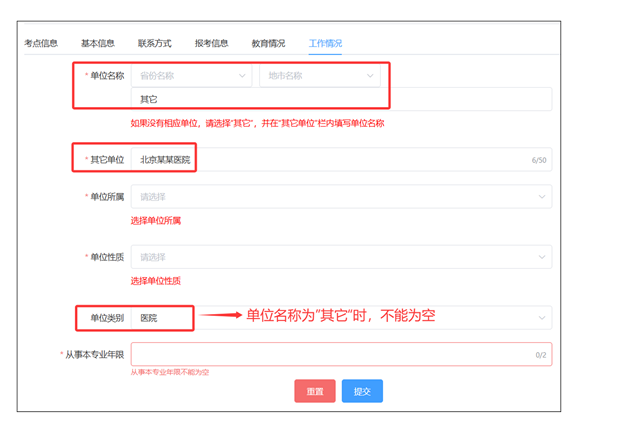Click the chevron arrow of 单位类别
The height and width of the screenshot is (422, 625).
coord(542,317)
